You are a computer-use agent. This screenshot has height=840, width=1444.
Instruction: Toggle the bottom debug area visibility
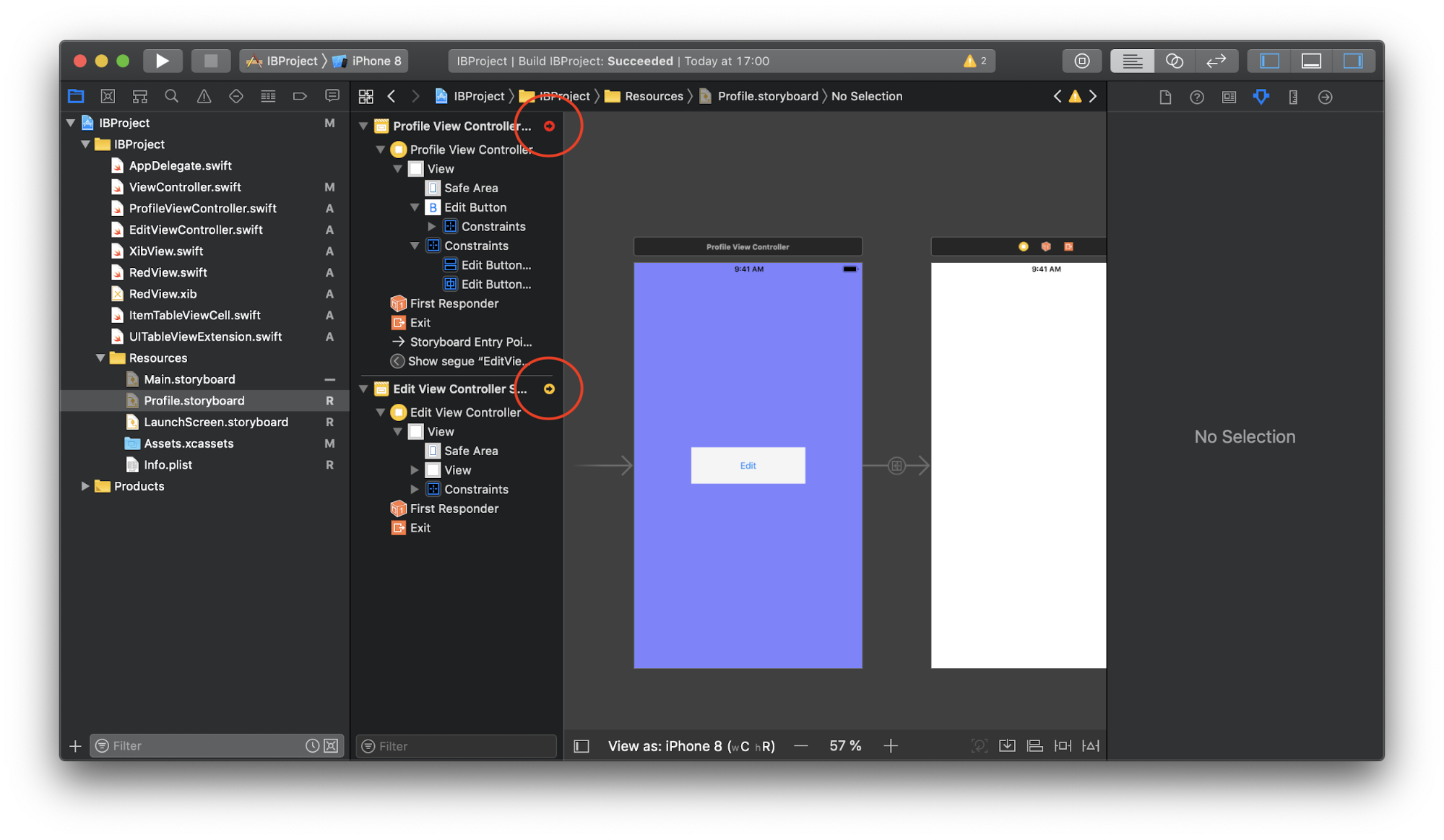[x=1311, y=61]
